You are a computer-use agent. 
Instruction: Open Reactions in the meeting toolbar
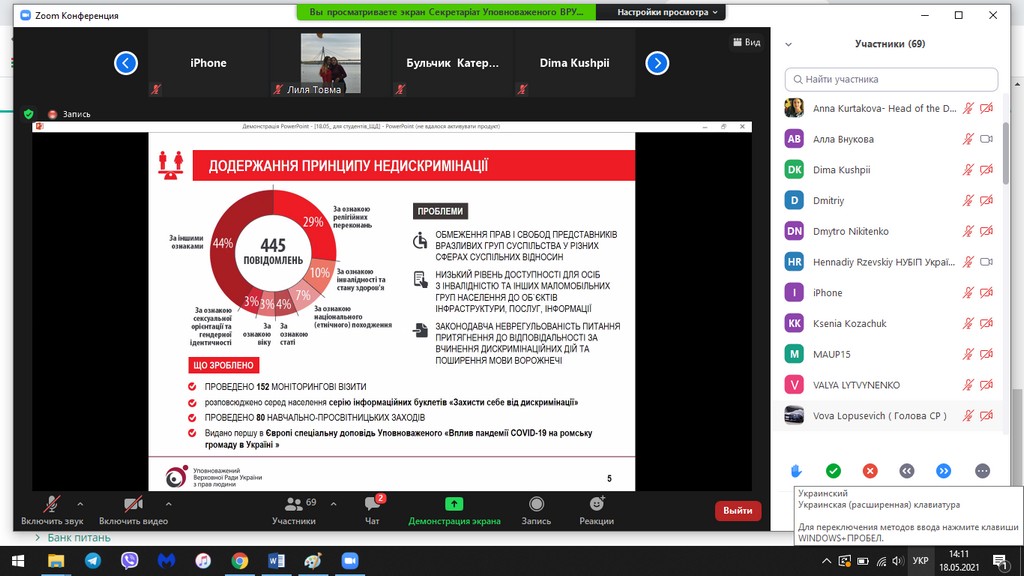(x=596, y=509)
